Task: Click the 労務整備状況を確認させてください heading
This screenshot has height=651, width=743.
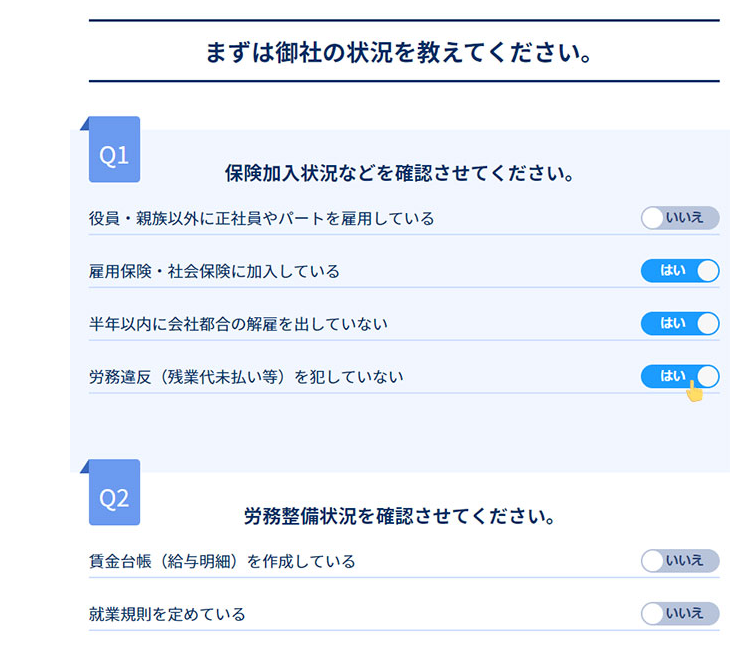Action: [399, 516]
